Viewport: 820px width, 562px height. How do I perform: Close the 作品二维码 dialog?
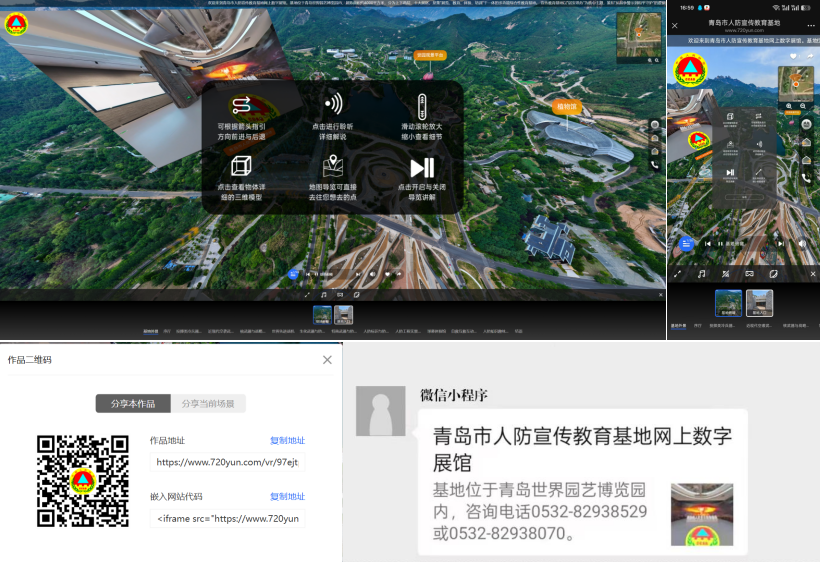[327, 360]
